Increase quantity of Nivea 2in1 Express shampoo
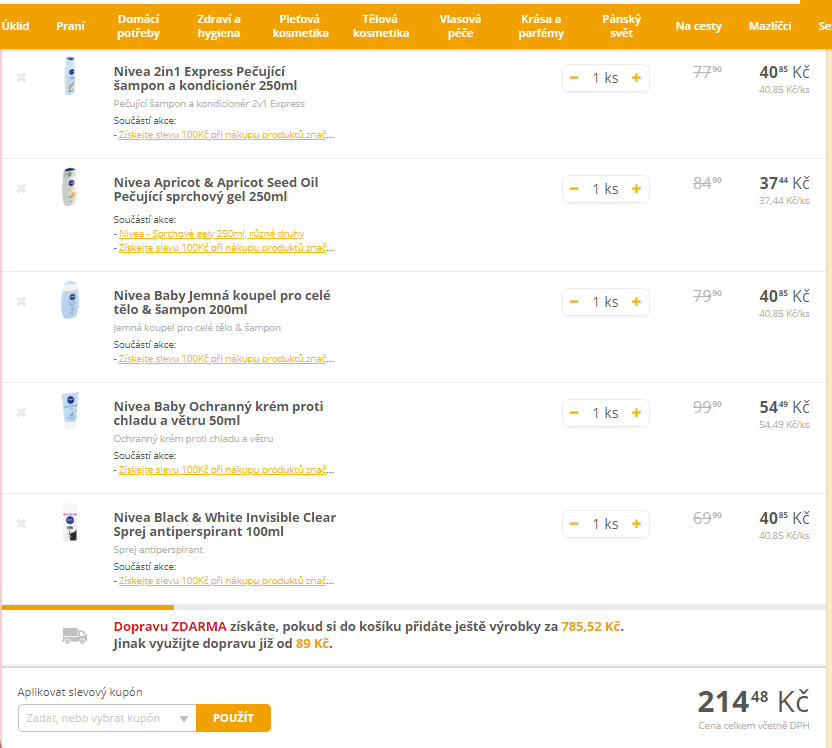The height and width of the screenshot is (748, 832). tap(636, 78)
